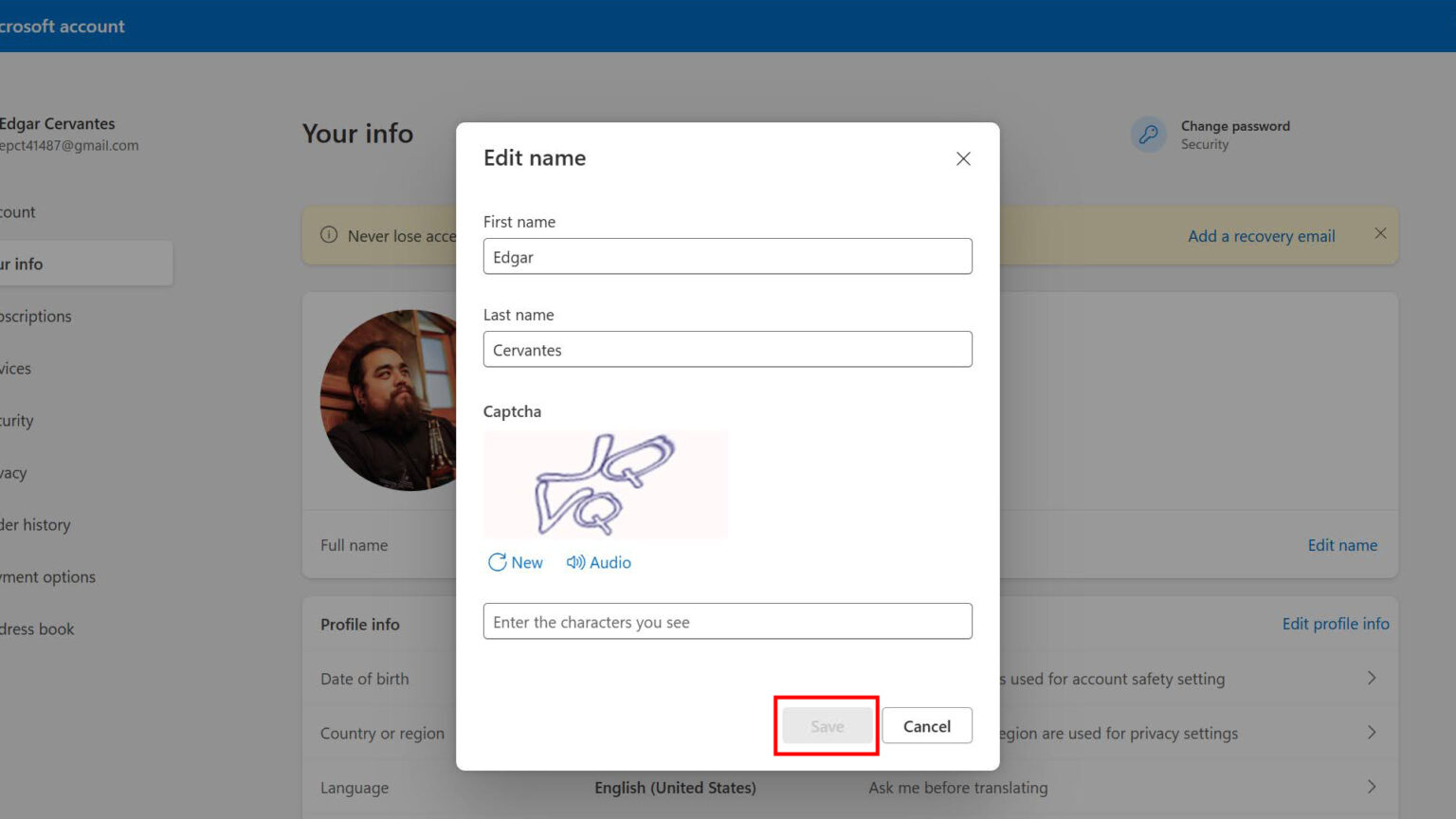Click the 'Your info' page heading
The width and height of the screenshot is (1456, 819).
tap(357, 134)
